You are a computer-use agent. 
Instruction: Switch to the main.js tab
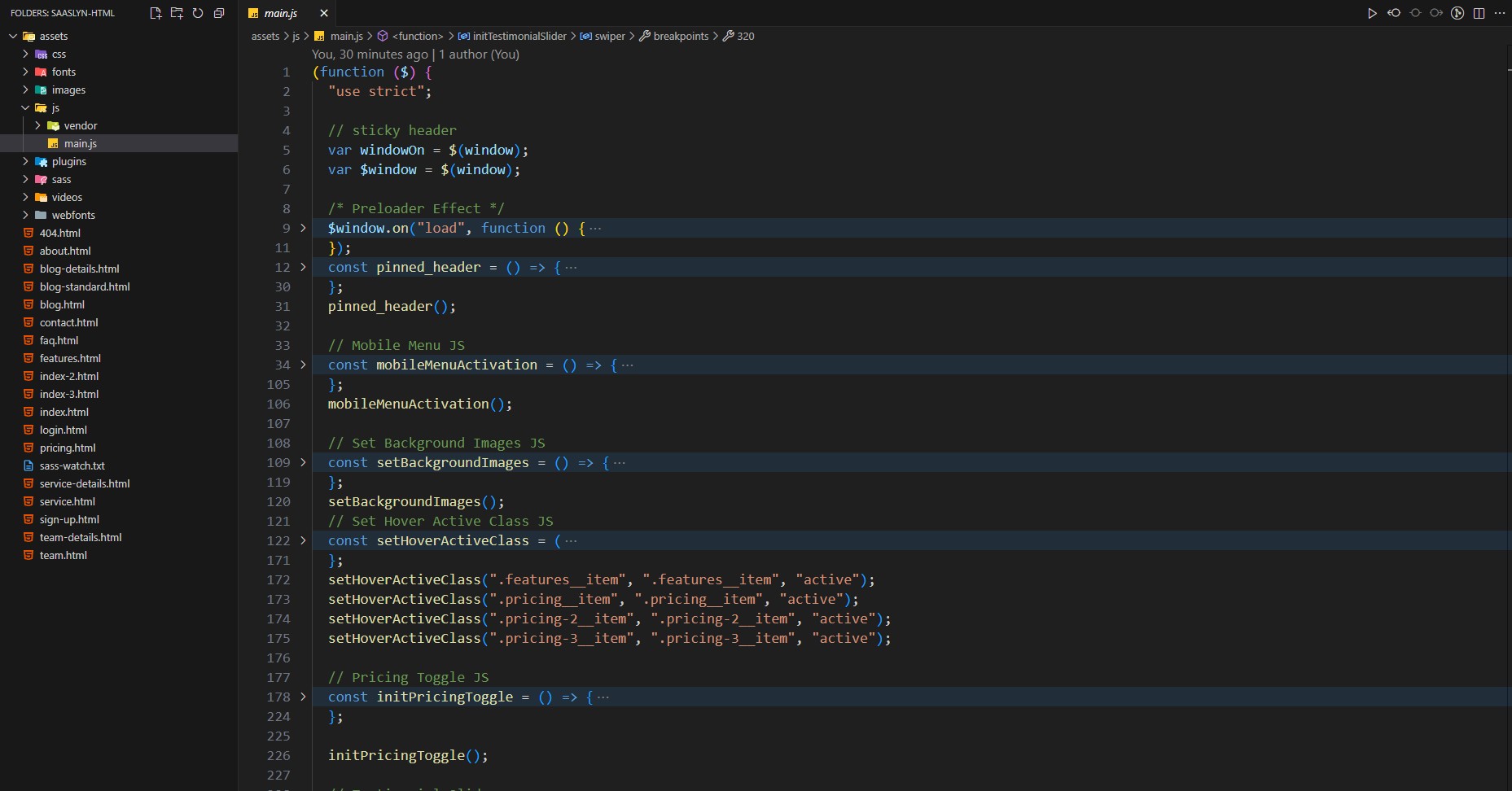pos(280,13)
